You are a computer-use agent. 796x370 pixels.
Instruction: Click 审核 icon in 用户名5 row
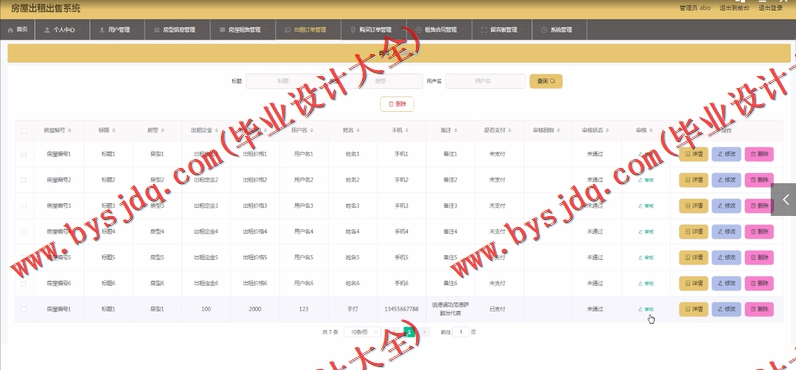[646, 257]
